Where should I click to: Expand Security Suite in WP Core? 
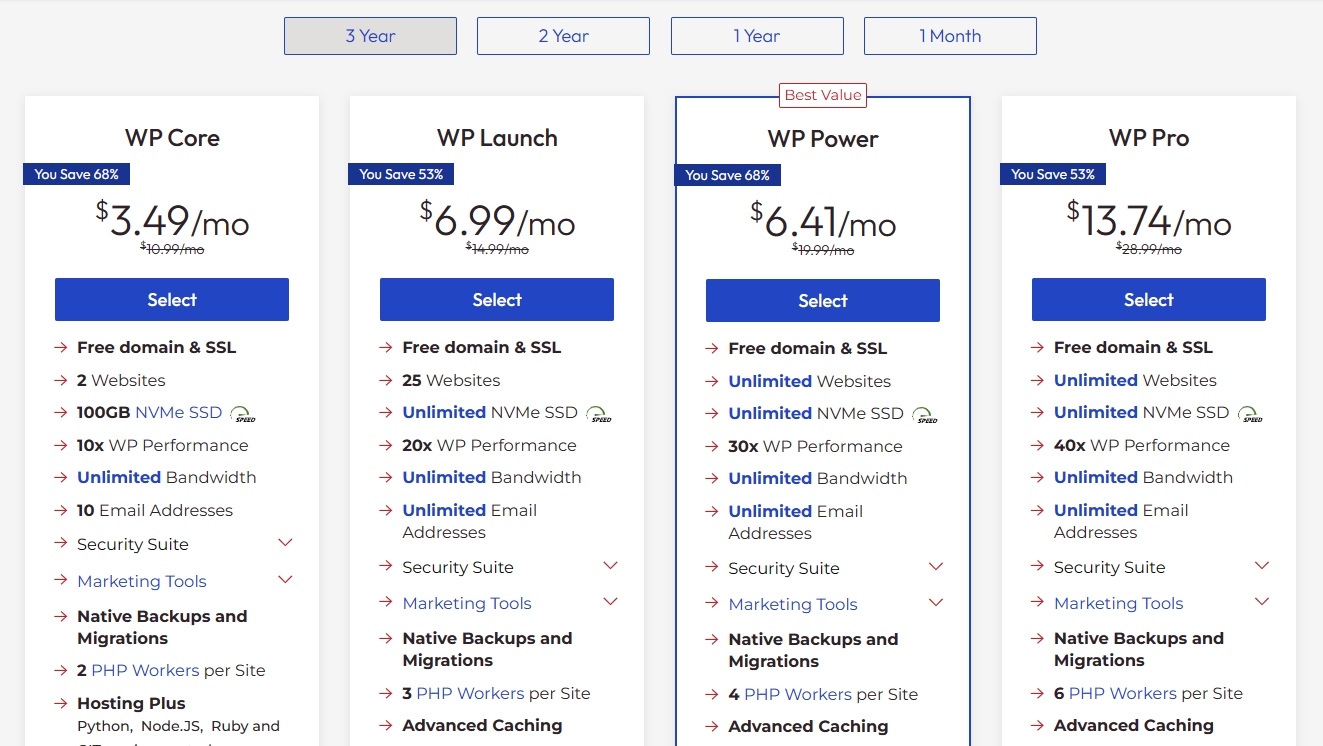[x=285, y=543]
